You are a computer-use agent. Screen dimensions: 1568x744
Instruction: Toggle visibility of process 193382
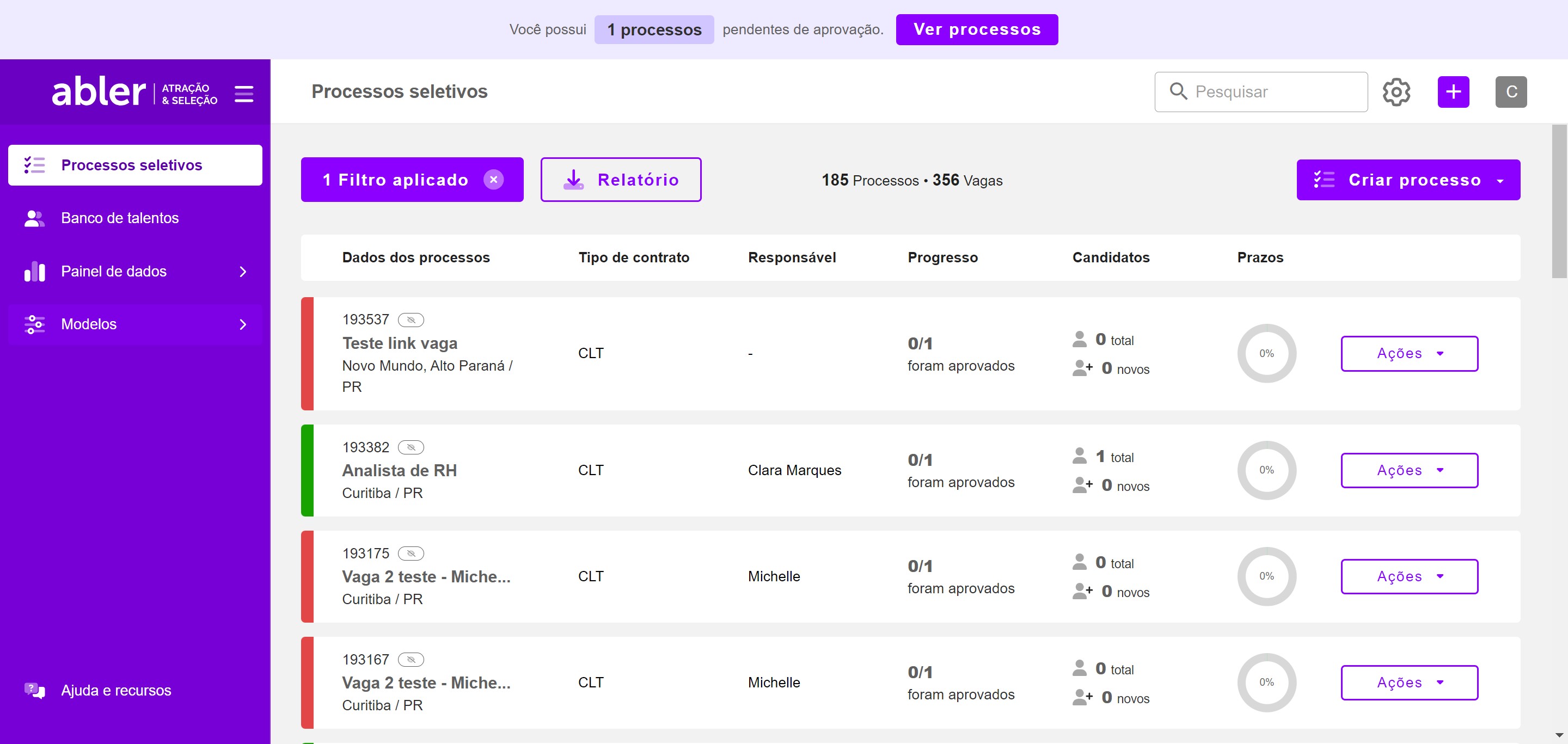(x=413, y=447)
